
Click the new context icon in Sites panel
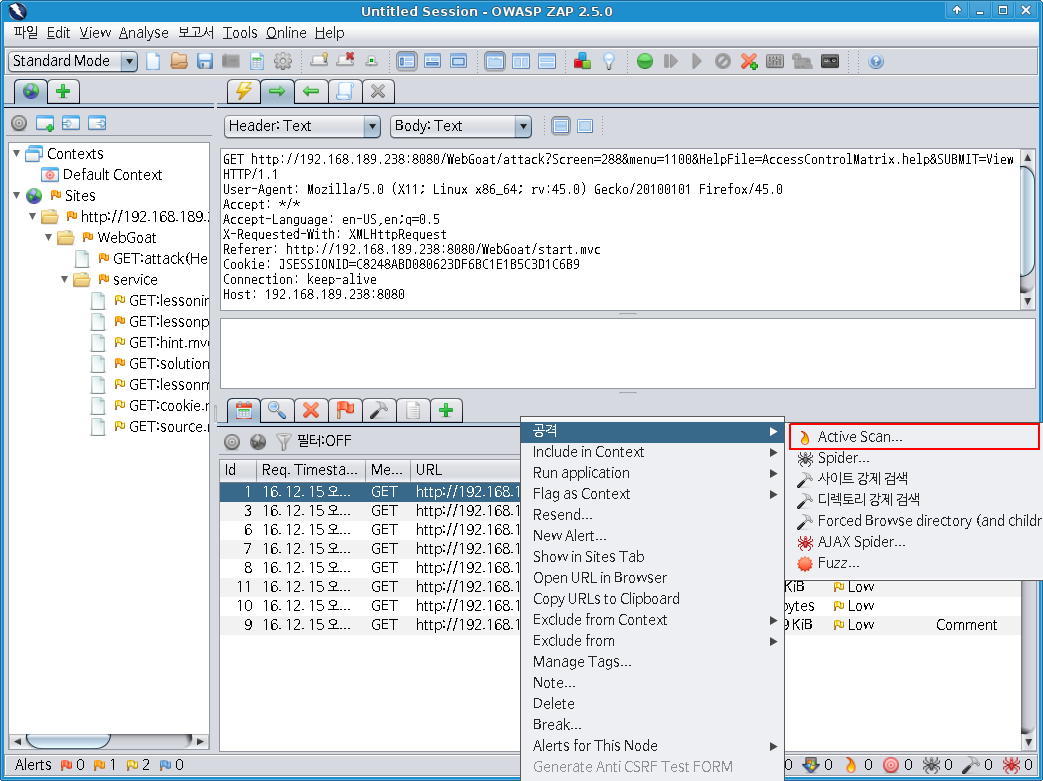(45, 123)
